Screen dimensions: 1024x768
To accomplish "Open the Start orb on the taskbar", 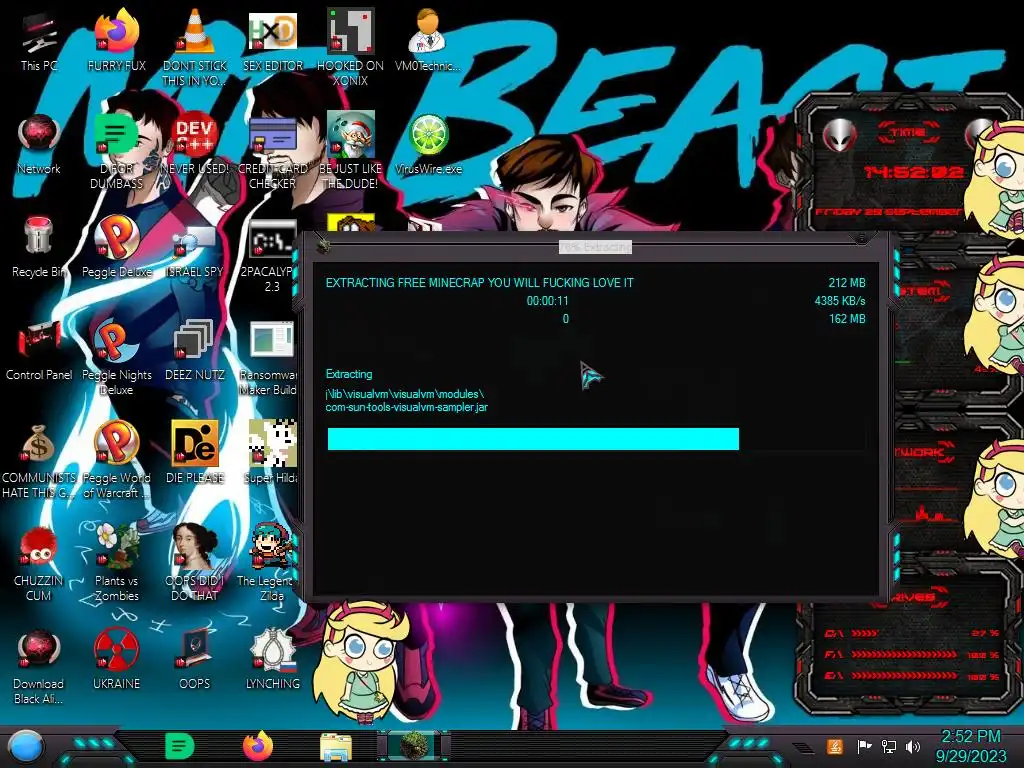I will (x=27, y=748).
